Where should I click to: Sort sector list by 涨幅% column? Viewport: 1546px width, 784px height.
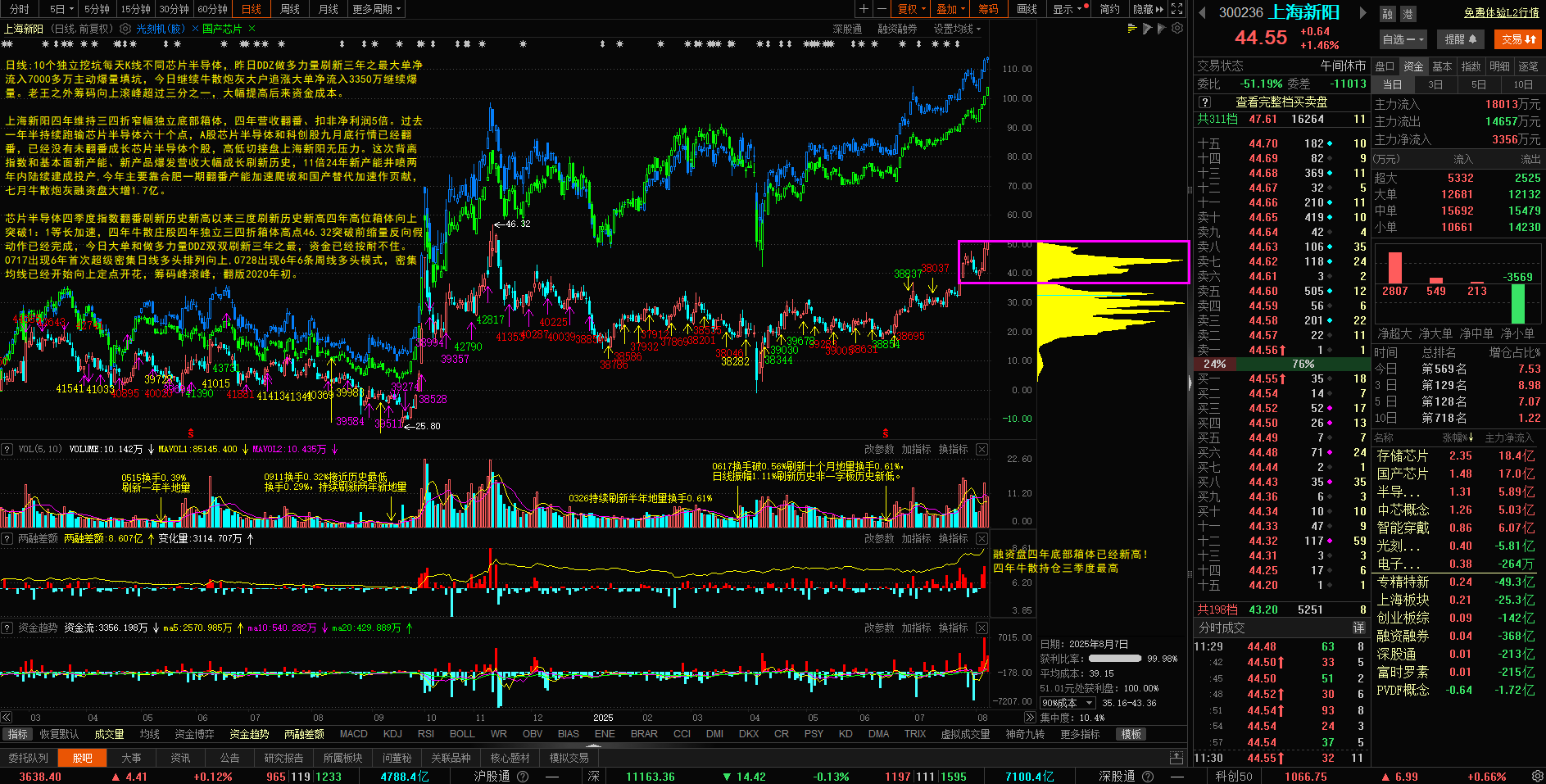[x=1458, y=437]
